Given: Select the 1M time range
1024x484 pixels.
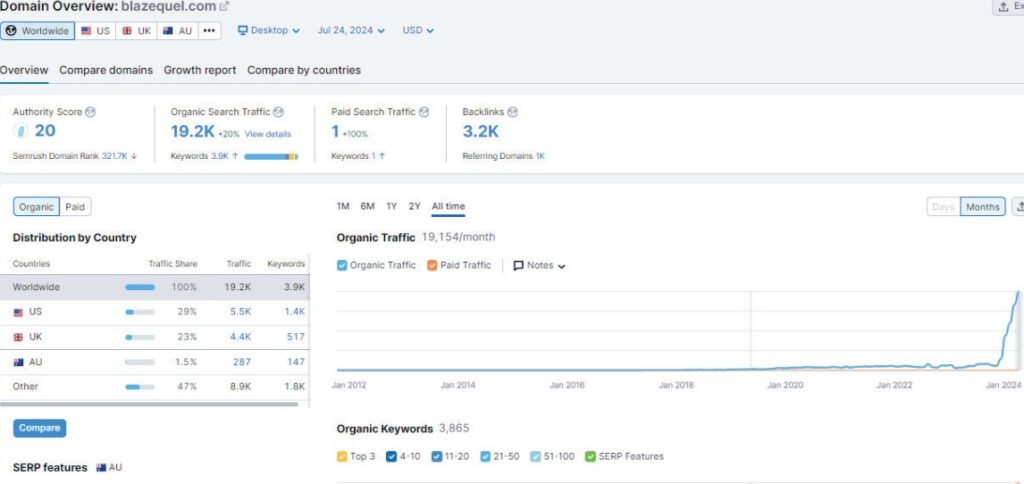Looking at the screenshot, I should point(343,206).
